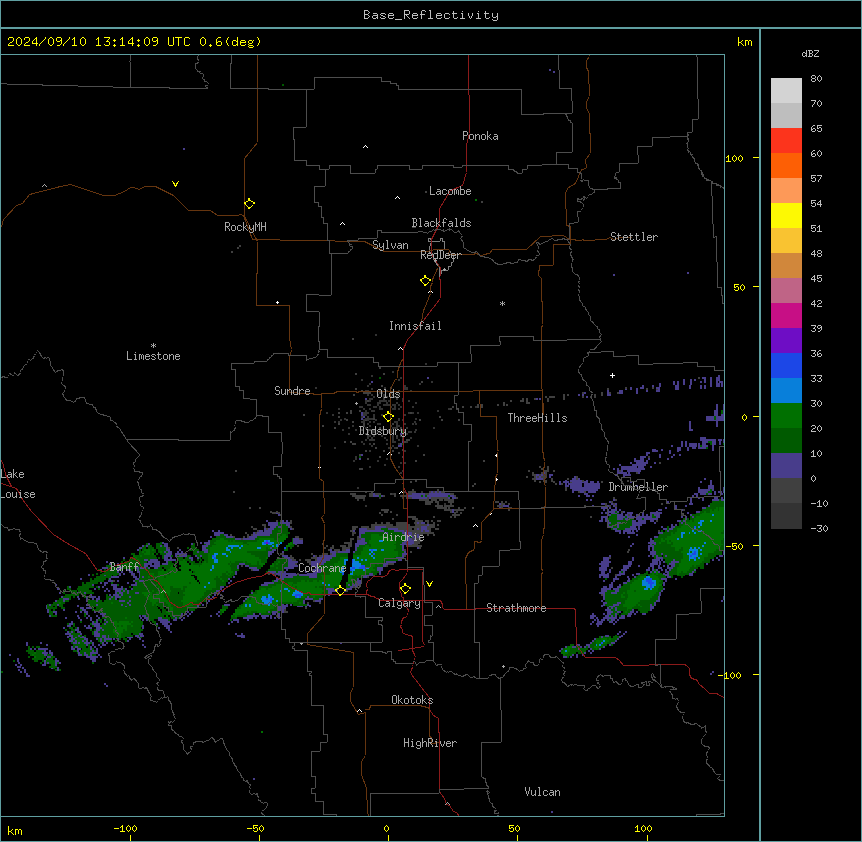Click the yellow diamond marker above Calgary
The width and height of the screenshot is (862, 842).
click(405, 589)
